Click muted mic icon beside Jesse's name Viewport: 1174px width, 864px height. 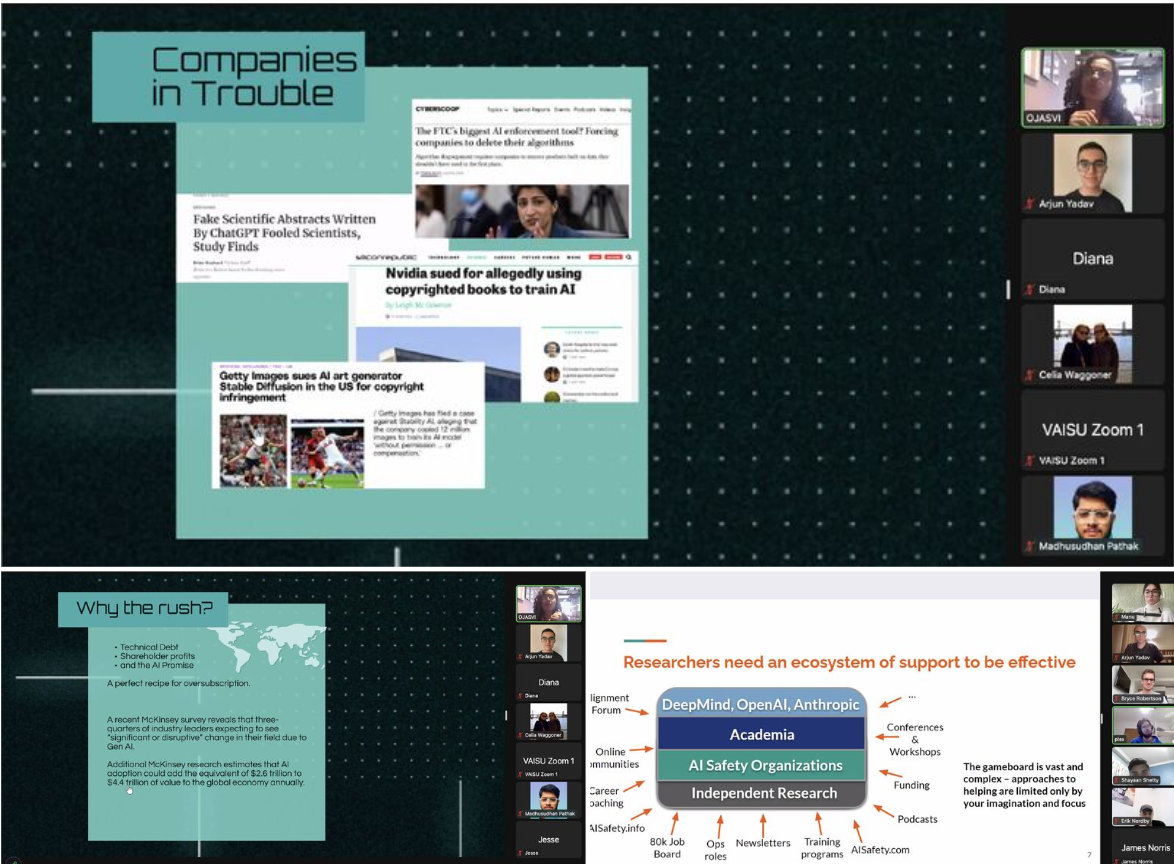point(520,852)
